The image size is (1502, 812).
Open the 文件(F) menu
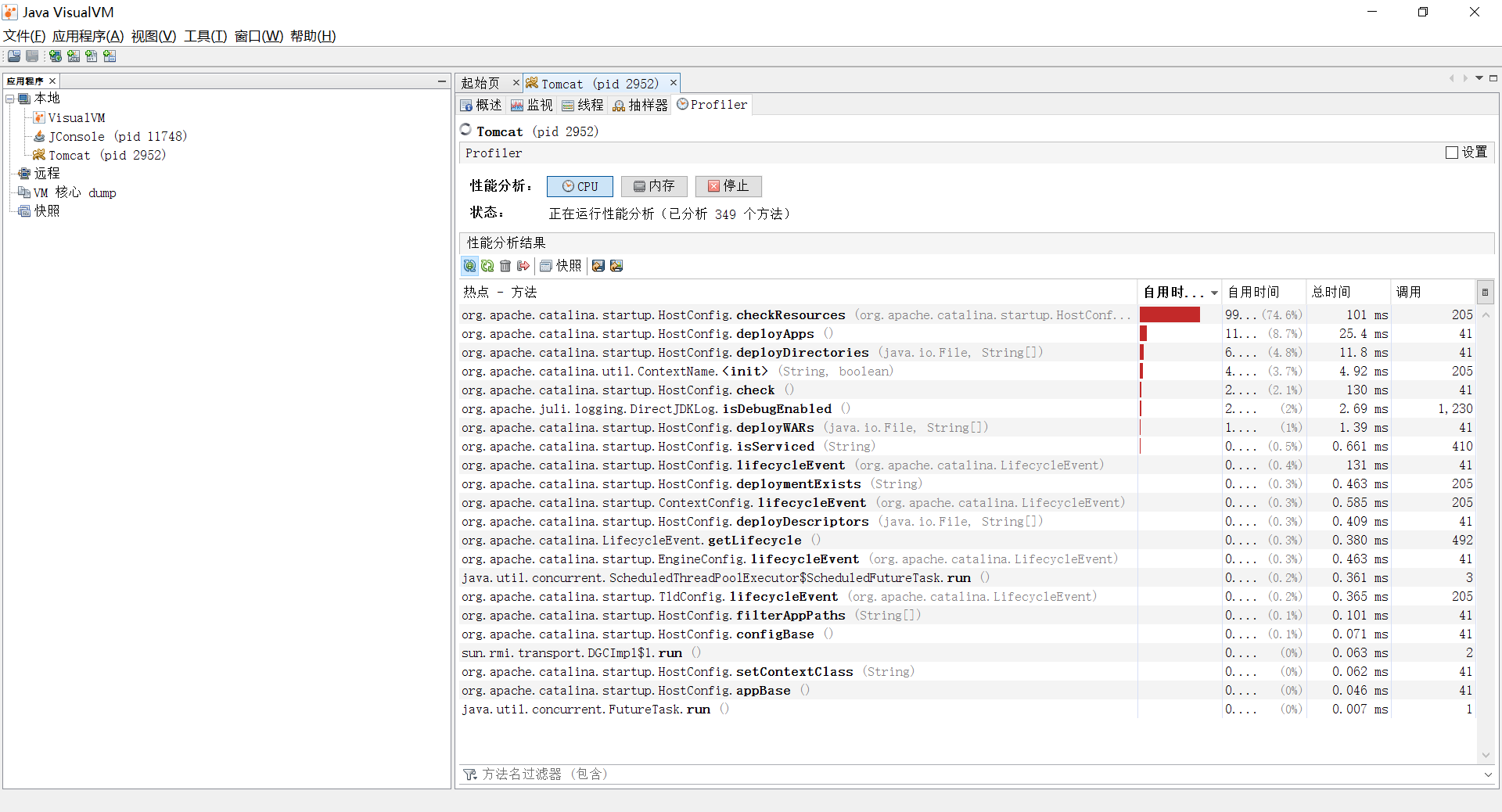pyautogui.click(x=24, y=36)
